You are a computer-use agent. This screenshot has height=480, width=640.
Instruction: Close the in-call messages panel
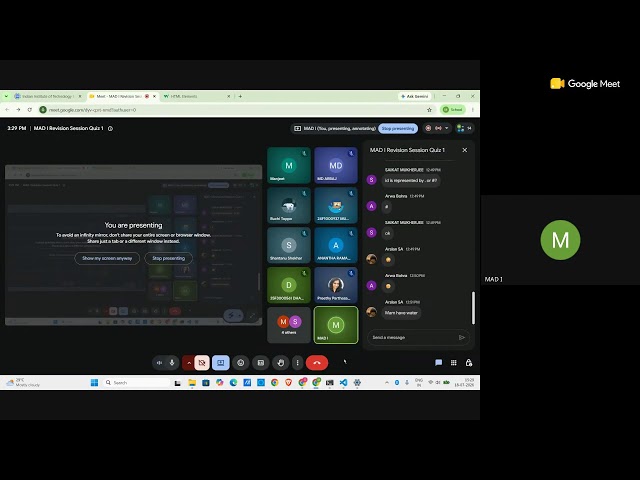[x=464, y=150]
